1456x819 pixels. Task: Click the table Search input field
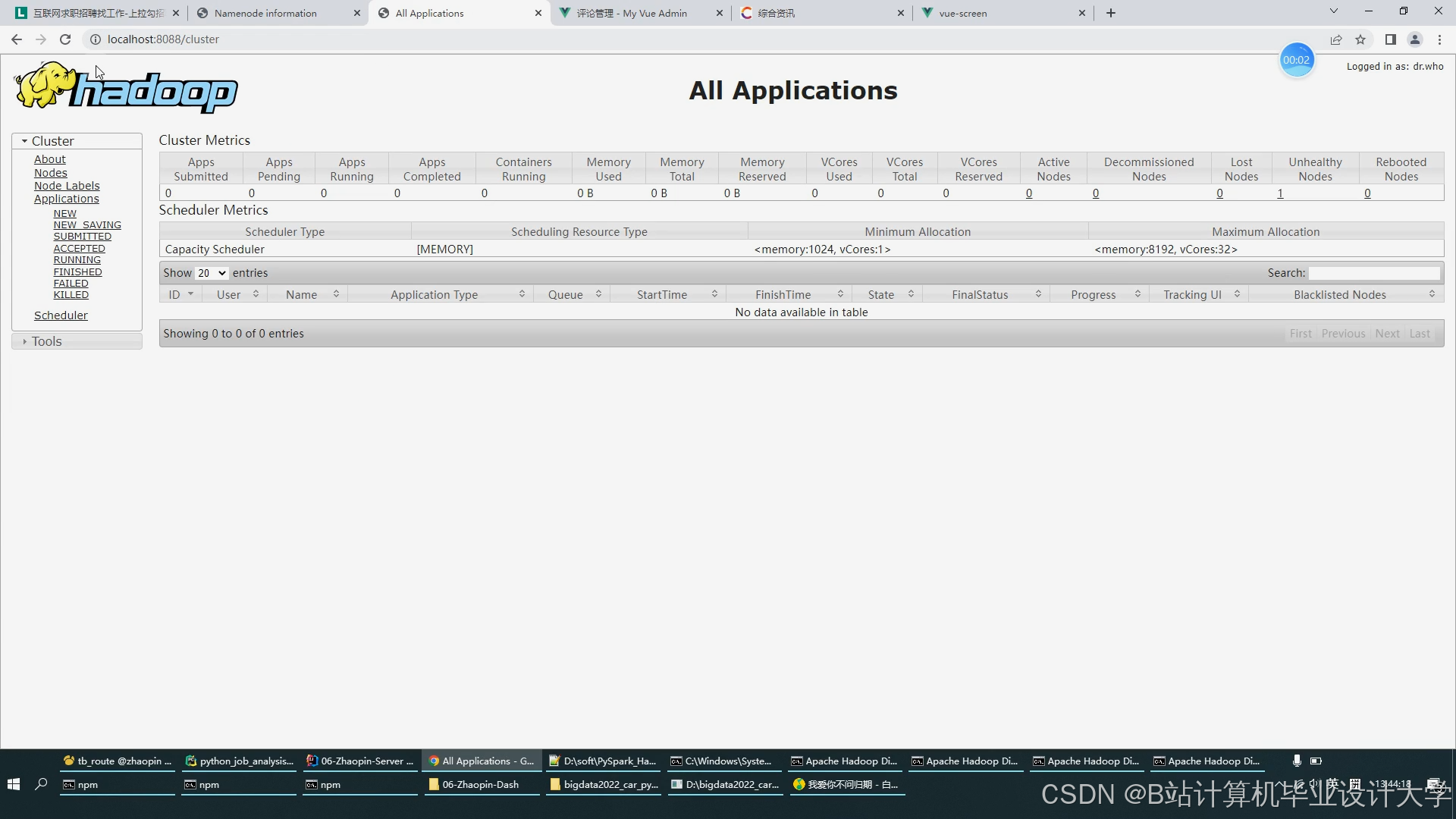tap(1373, 273)
